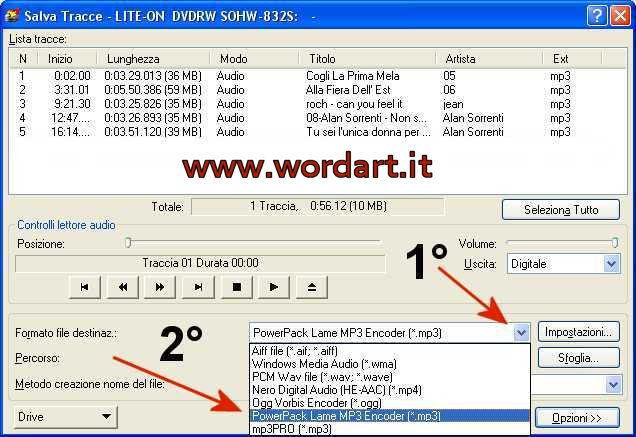
Task: Expand the Formato file destinaz. dropdown arrow
Action: (x=520, y=332)
